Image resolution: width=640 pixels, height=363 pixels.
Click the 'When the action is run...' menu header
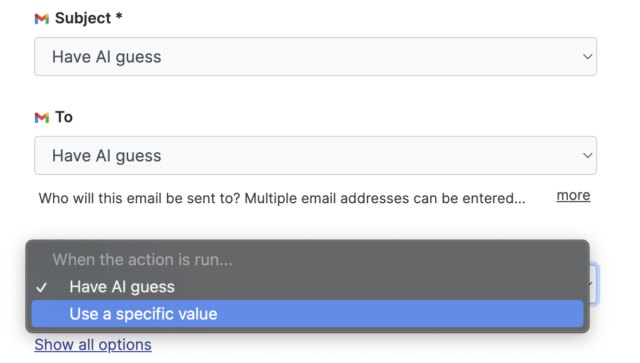[142, 260]
